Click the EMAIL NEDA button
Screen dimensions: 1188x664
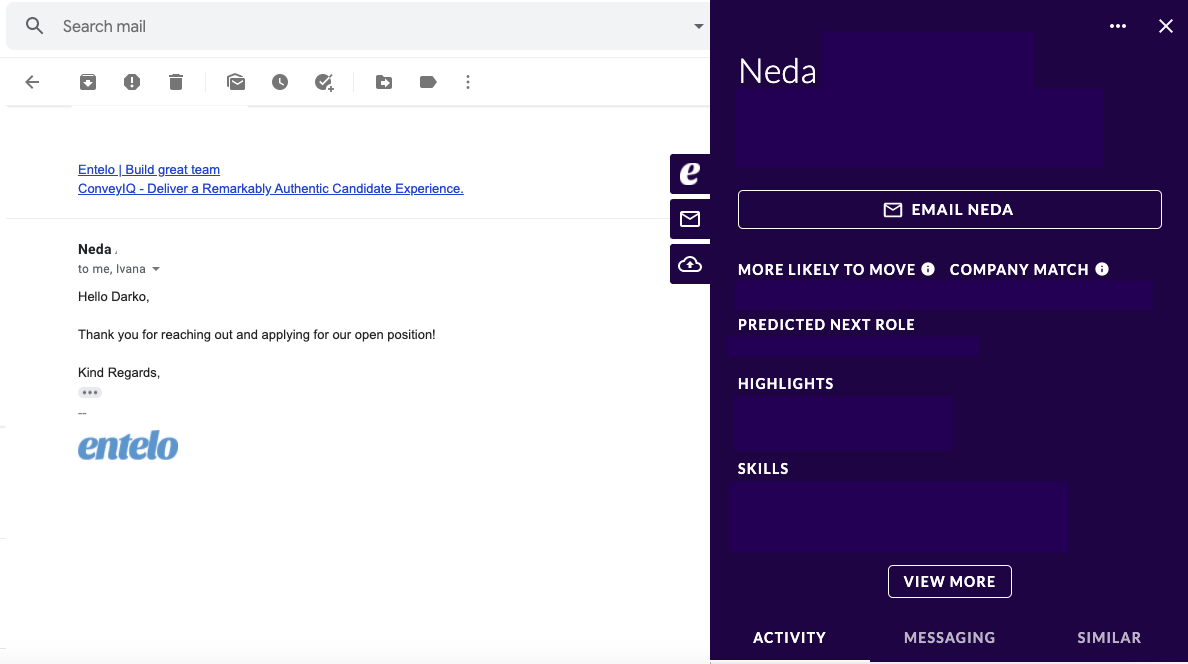(949, 209)
